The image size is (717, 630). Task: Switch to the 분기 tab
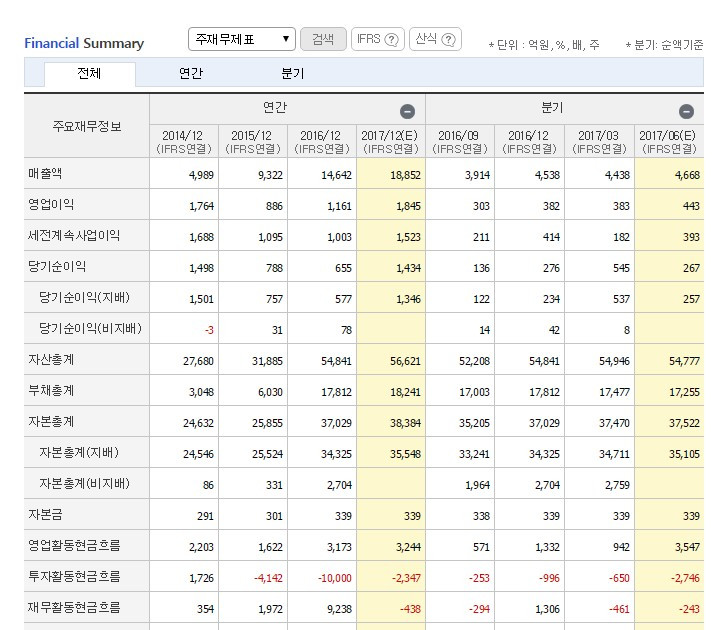coord(293,74)
